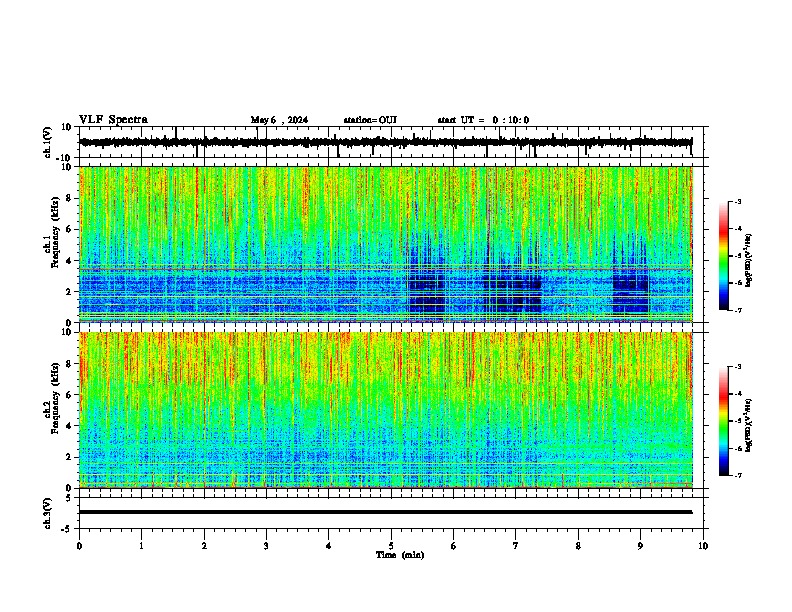
Task: Click the "-7" label on ch.1 colorbar
Action: point(737,310)
